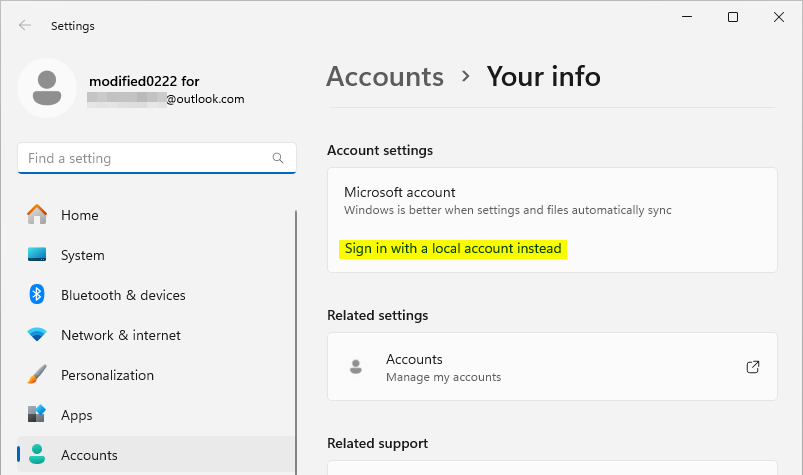This screenshot has height=475, width=803.
Task: Open Network & internet settings
Action: pos(156,335)
